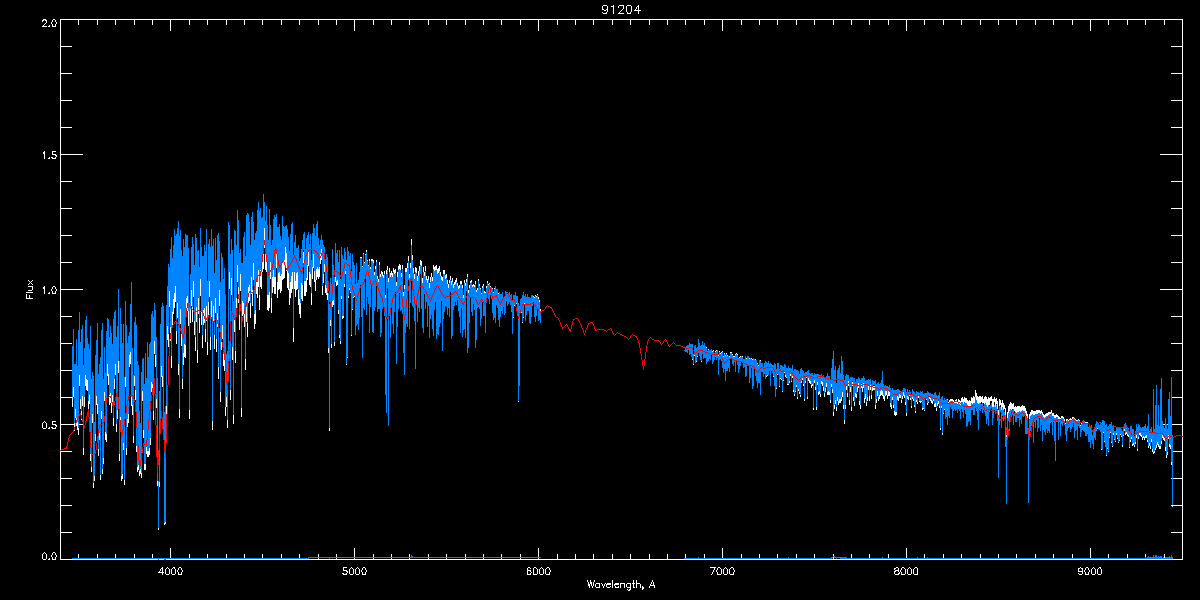Click the 0.0 y-axis tick label
Image resolution: width=1200 pixels, height=600 pixels.
click(x=48, y=556)
